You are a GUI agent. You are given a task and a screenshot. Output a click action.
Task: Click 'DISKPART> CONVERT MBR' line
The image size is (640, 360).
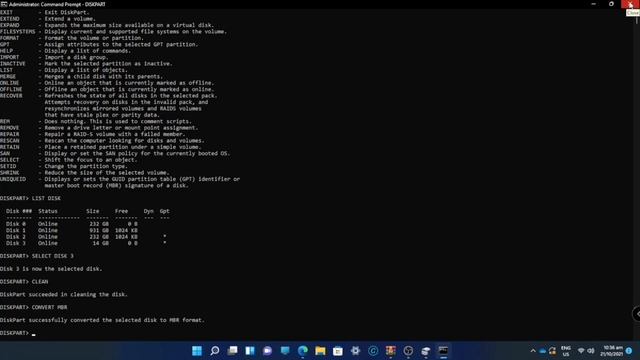(x=33, y=307)
